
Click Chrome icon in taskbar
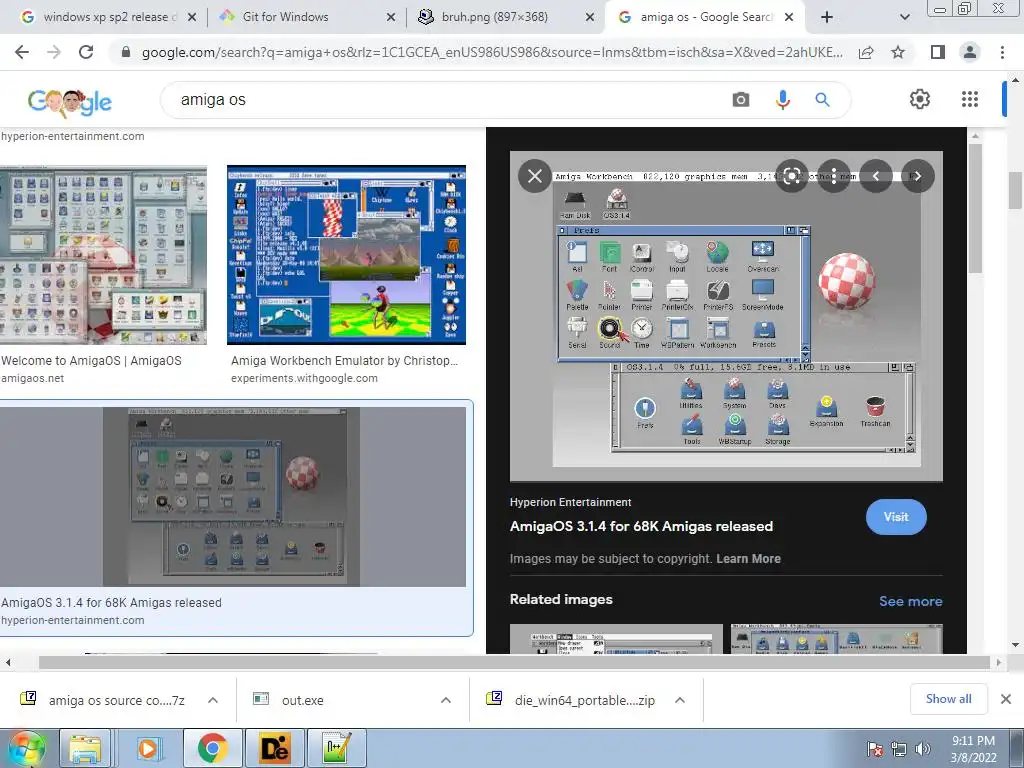pos(213,748)
